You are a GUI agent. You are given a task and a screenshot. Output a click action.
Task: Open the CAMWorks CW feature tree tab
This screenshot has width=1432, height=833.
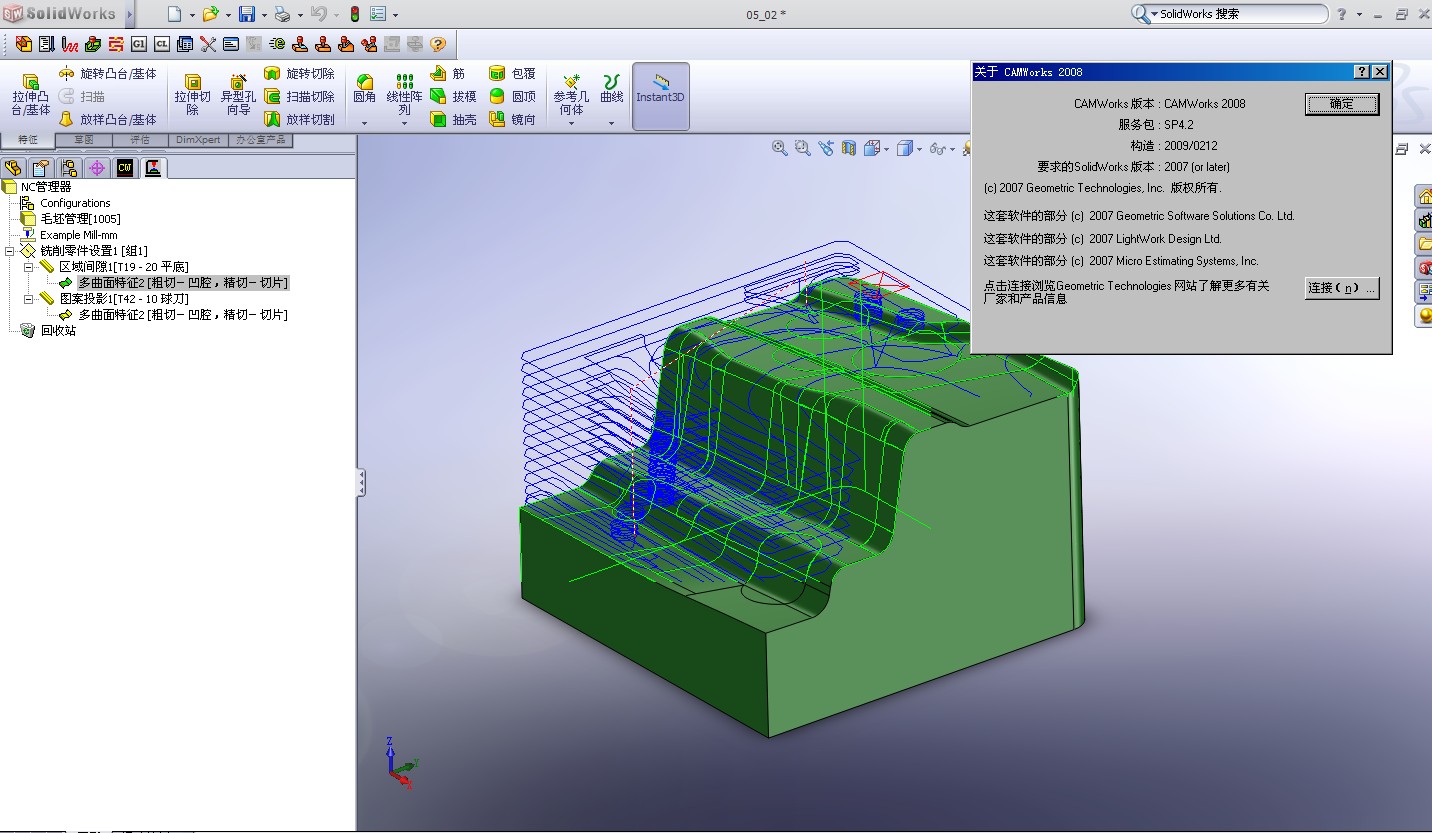pyautogui.click(x=125, y=168)
